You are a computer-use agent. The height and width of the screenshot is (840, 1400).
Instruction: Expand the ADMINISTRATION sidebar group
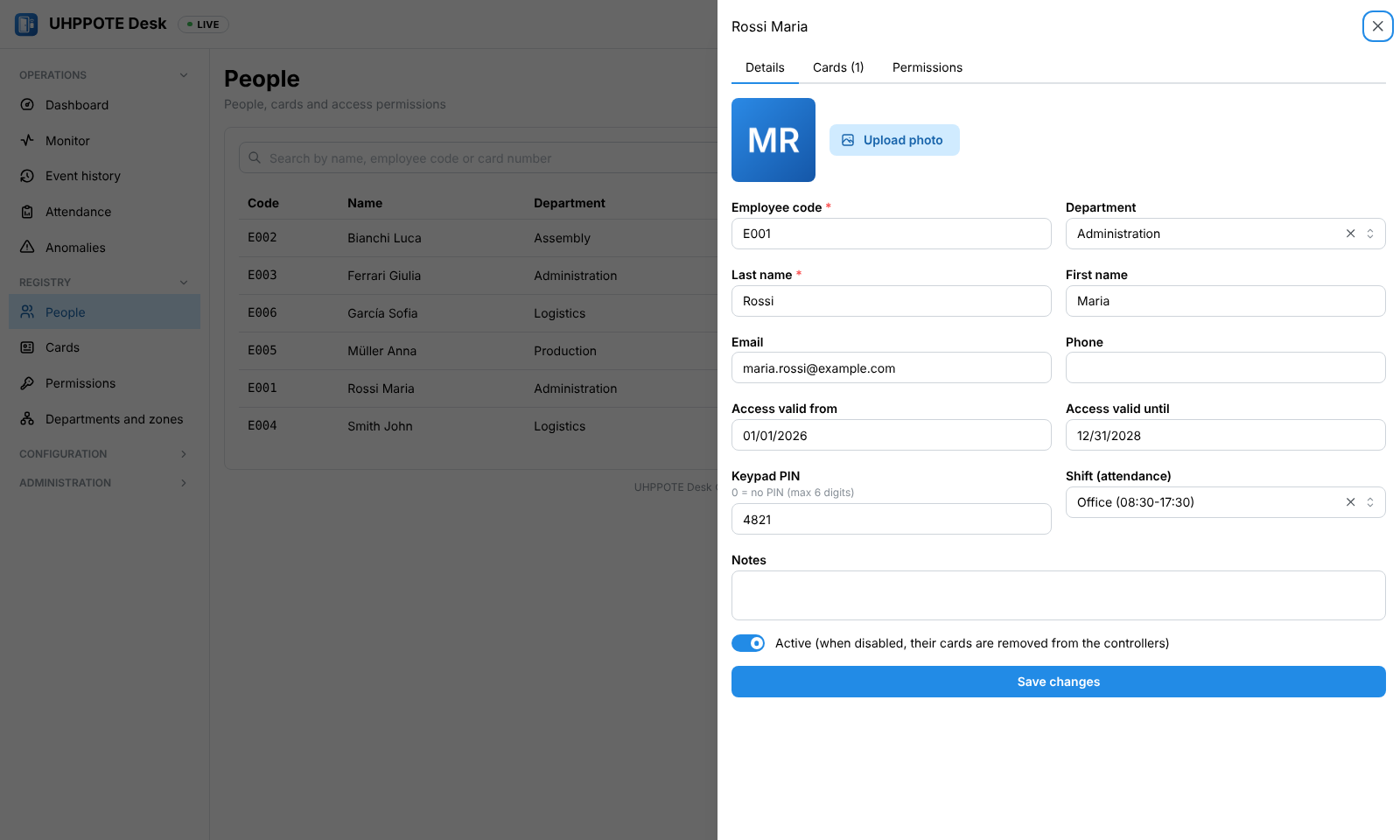pyautogui.click(x=104, y=483)
